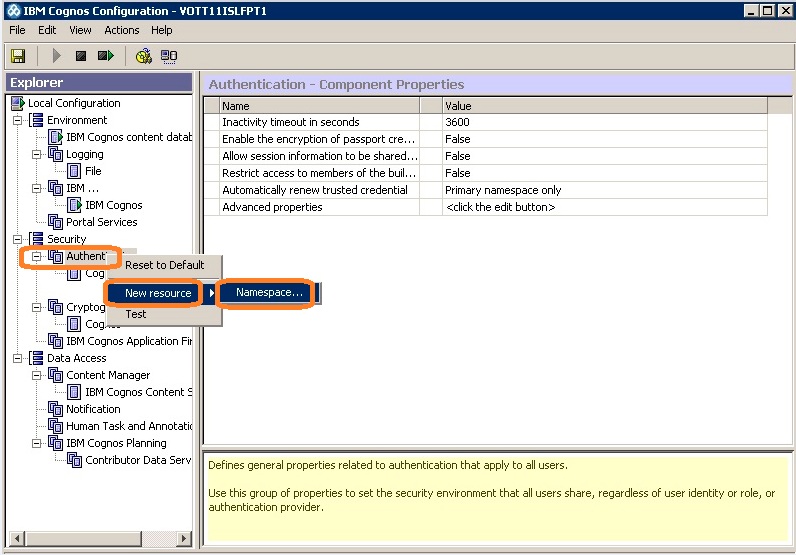Click the IBM Cognos Planning icon
Image resolution: width=796 pixels, height=555 pixels.
[x=55, y=443]
